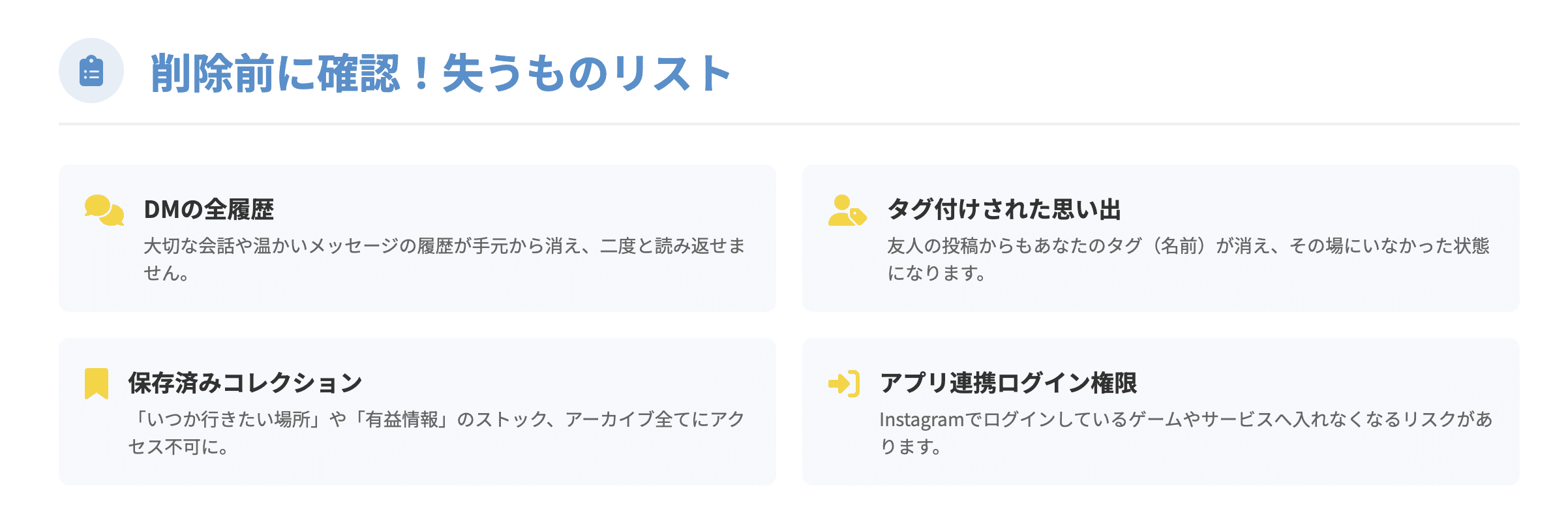Click the word Instagram in description

click(922, 420)
